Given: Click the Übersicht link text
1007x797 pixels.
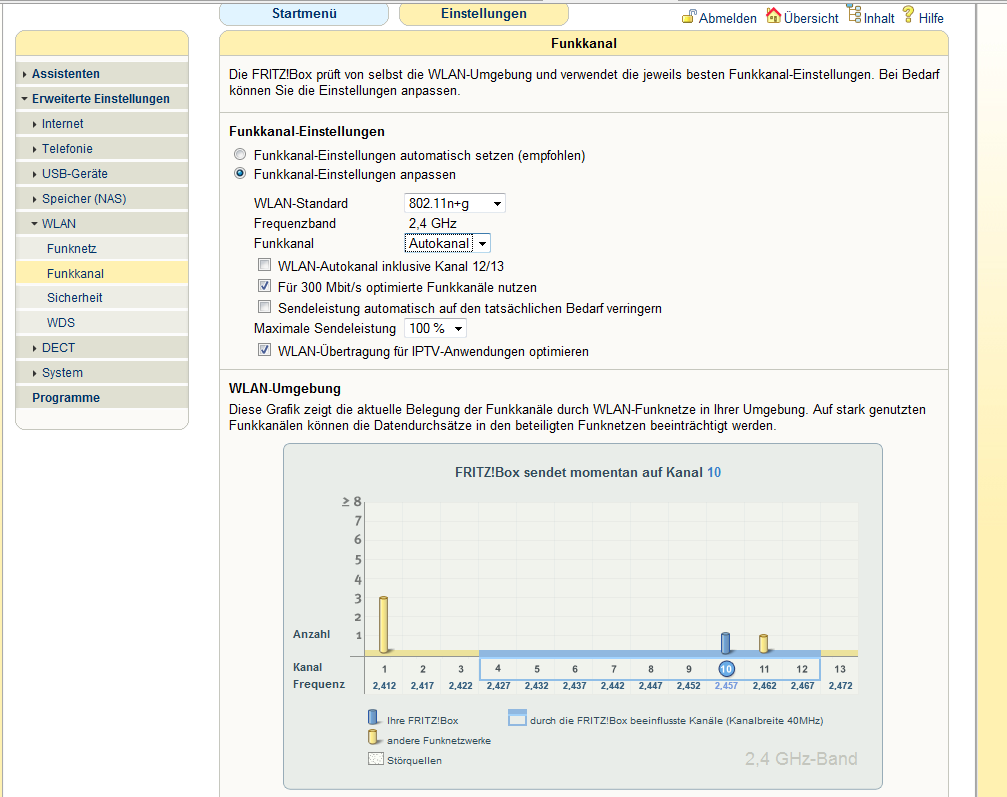Looking at the screenshot, I should [x=811, y=19].
